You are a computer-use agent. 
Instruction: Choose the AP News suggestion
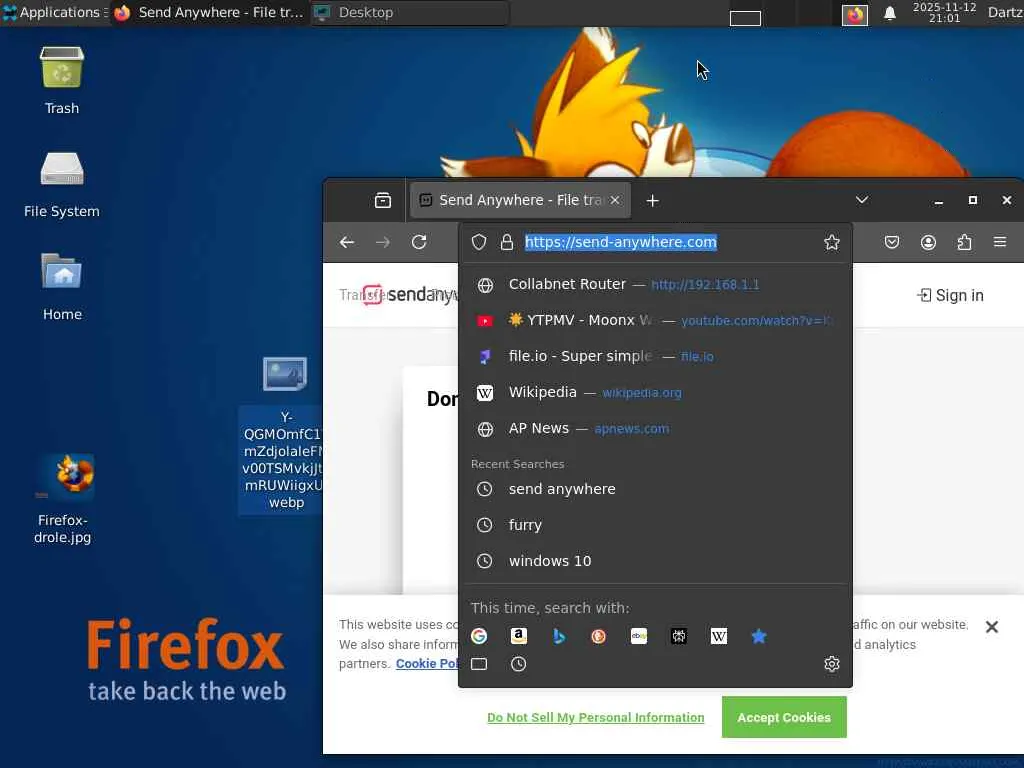(x=655, y=428)
